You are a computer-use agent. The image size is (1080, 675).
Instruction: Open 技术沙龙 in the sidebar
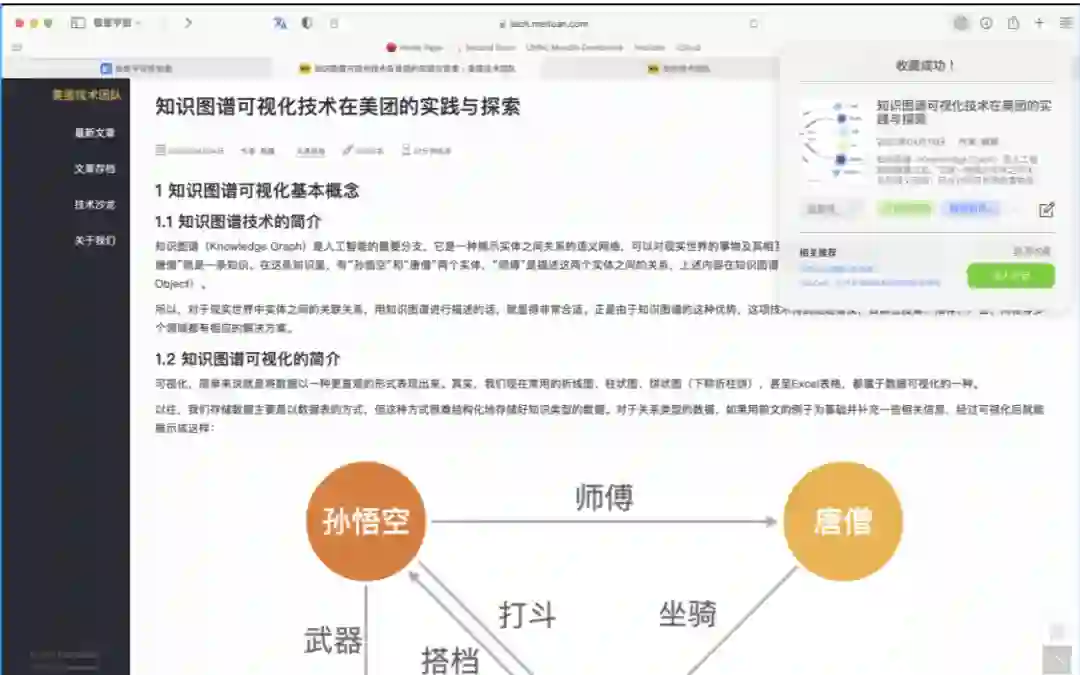tap(95, 204)
